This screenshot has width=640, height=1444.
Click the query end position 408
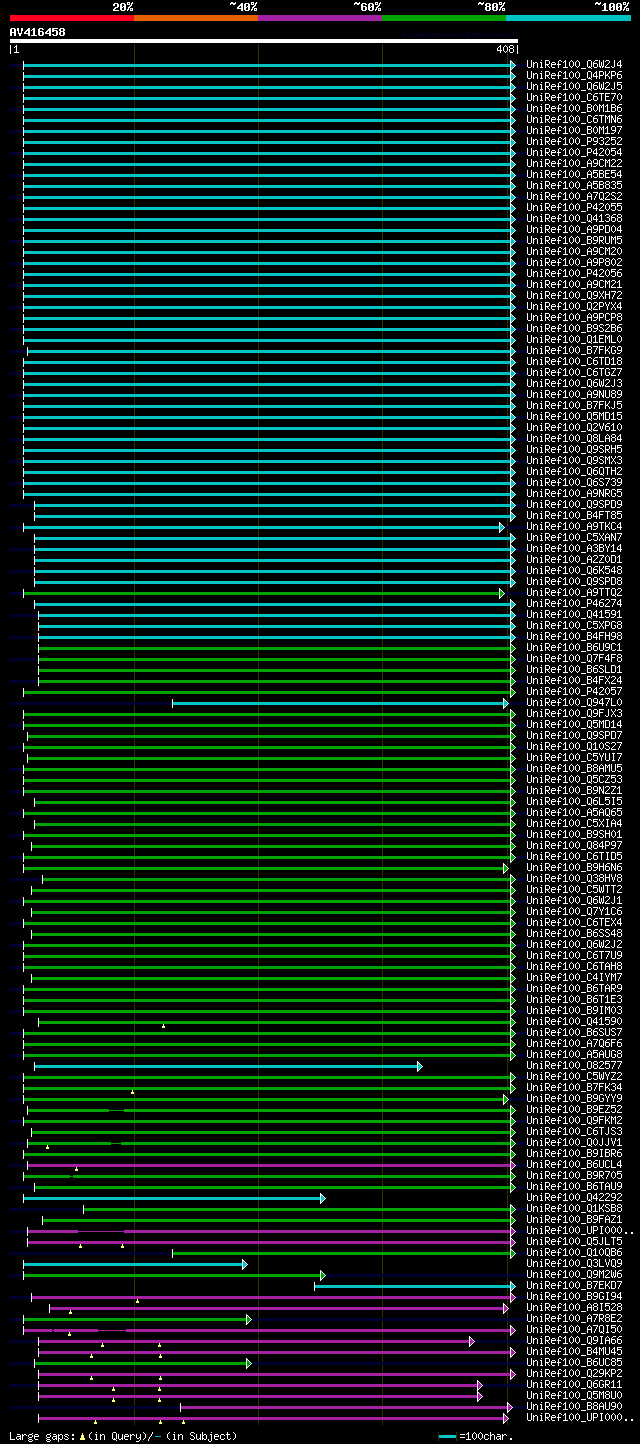click(504, 49)
